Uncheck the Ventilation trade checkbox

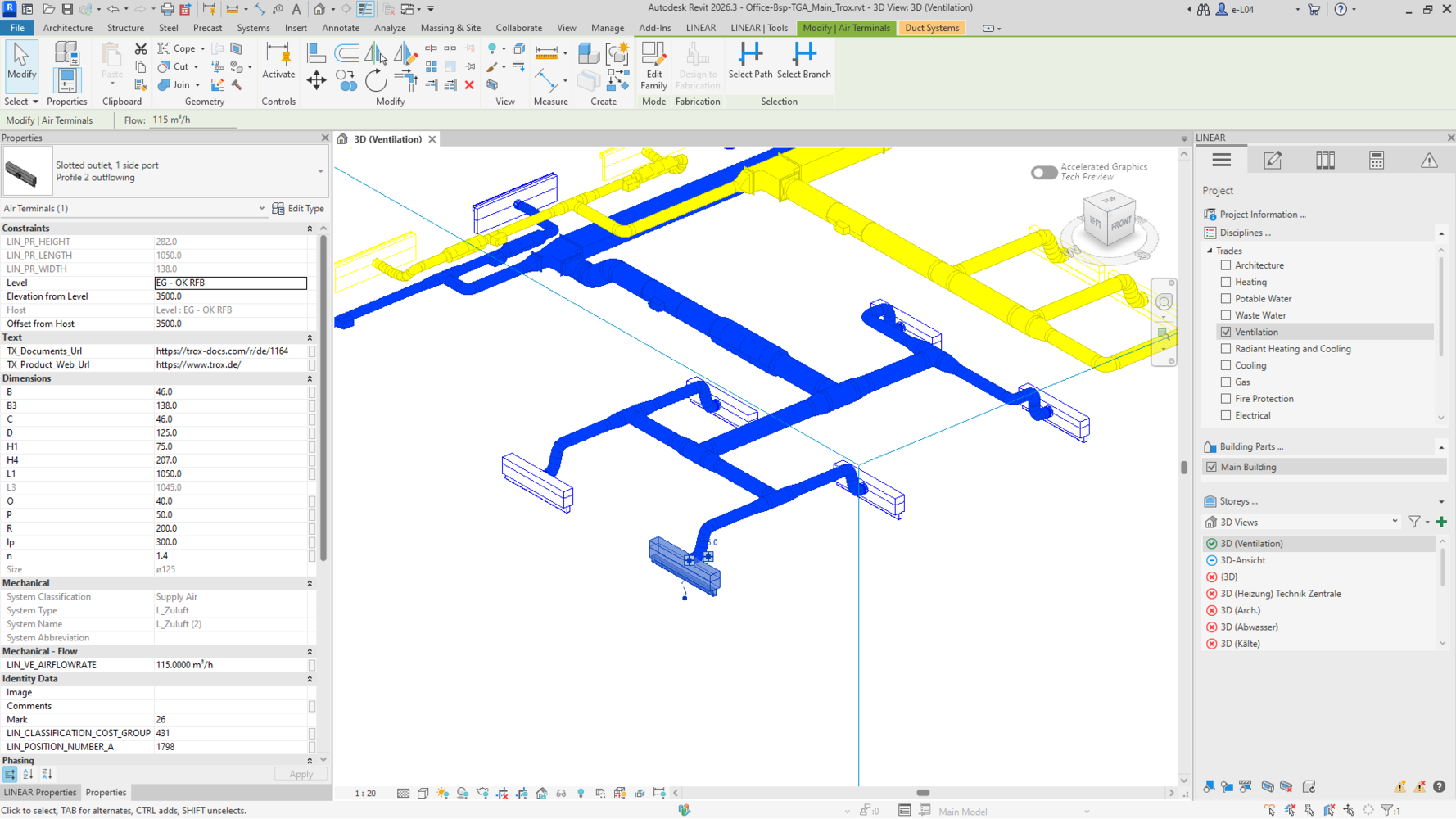pyautogui.click(x=1226, y=332)
